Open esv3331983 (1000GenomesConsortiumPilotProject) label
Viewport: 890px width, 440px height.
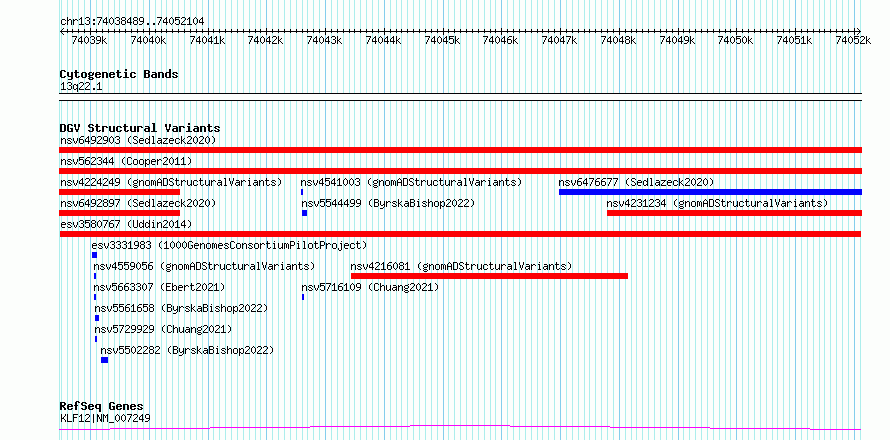coord(229,245)
